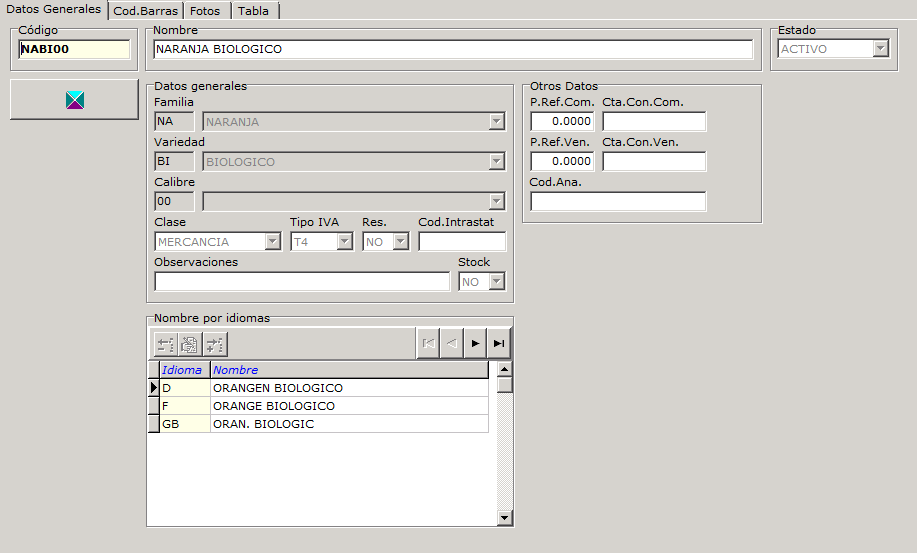
Task: Switch to the Tabla tab
Action: tap(254, 11)
